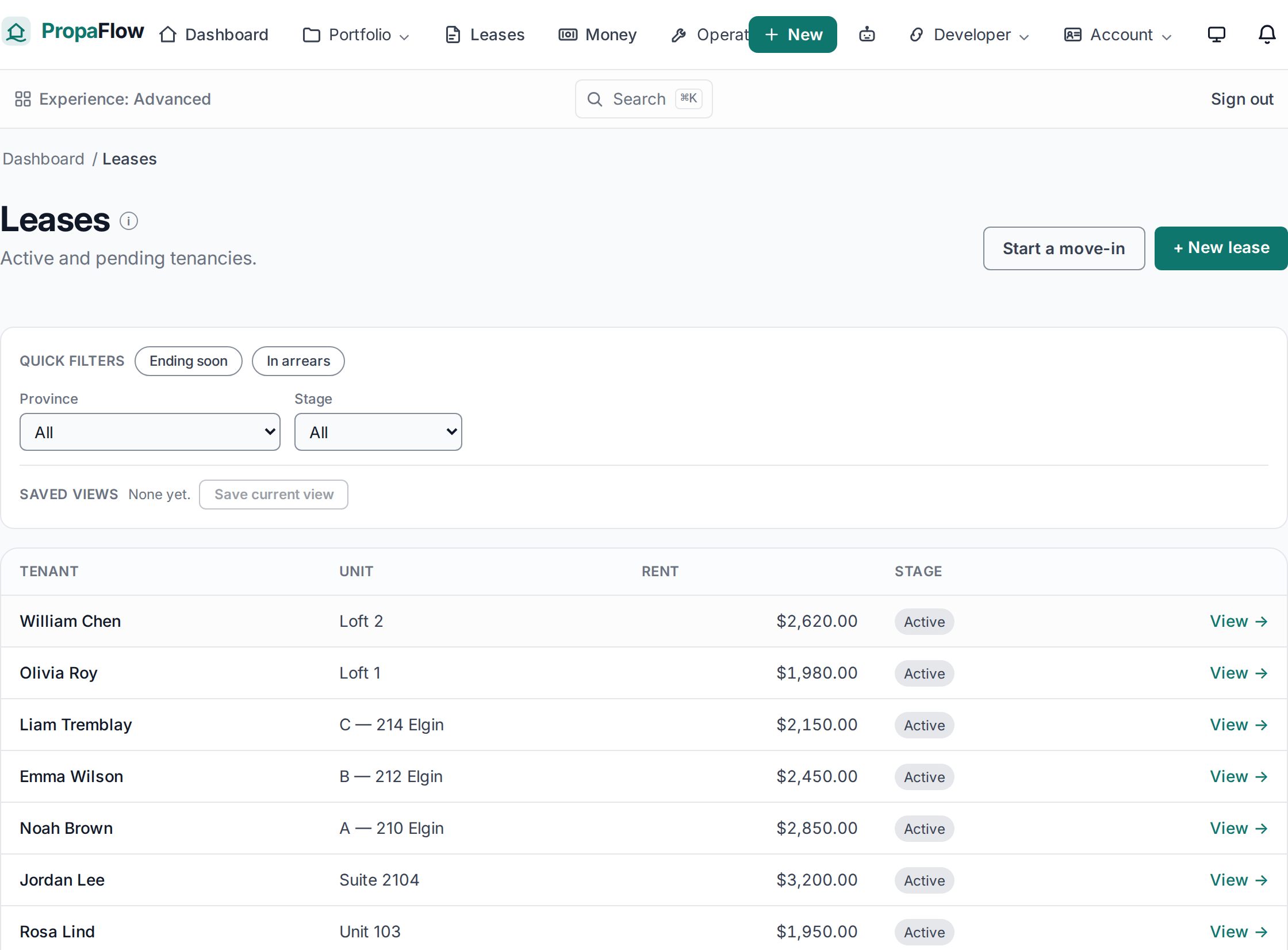Click the STAGE column header
The height and width of the screenshot is (950, 1288).
(x=918, y=572)
